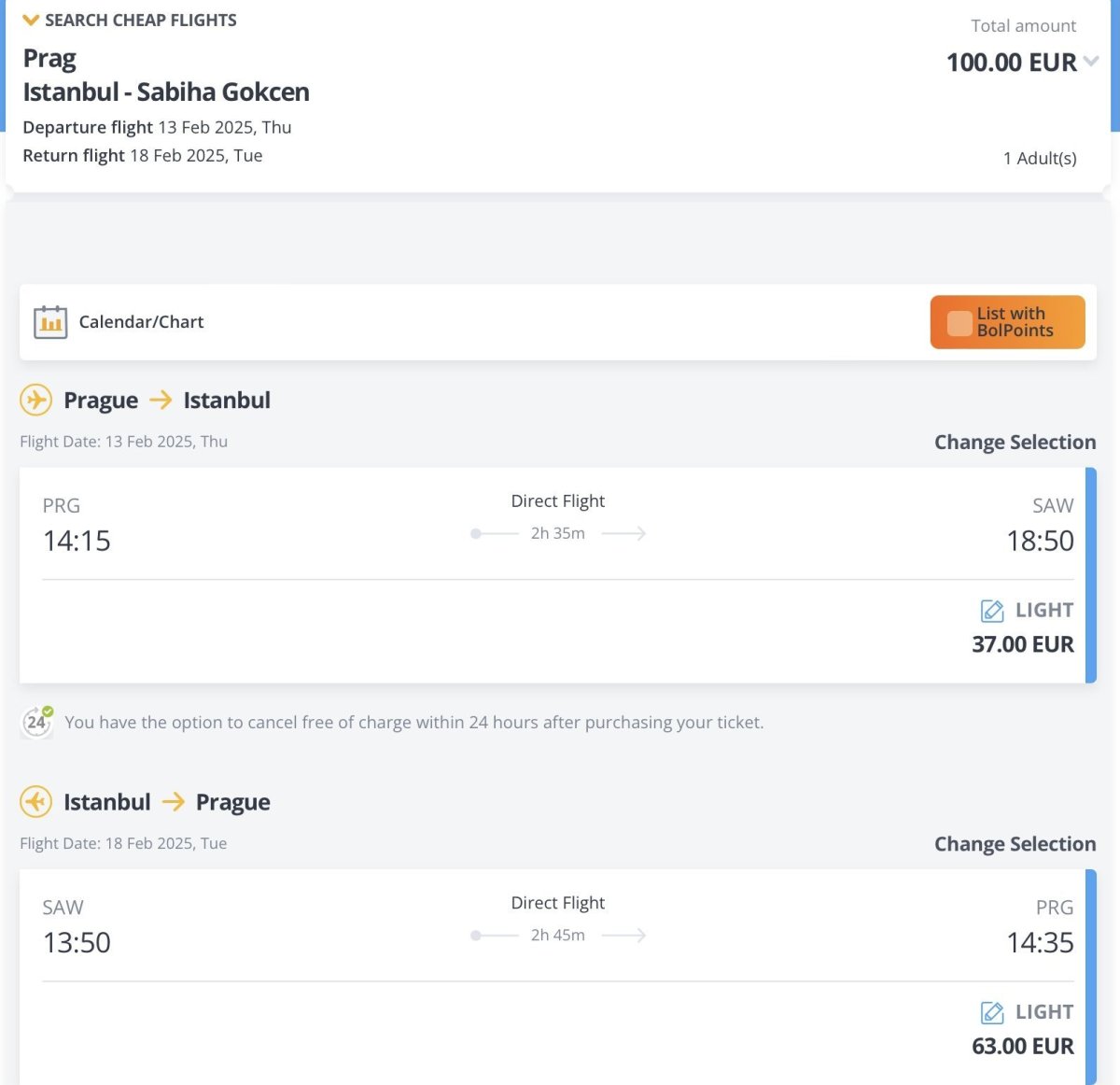Click the departure airplane icon beside Prague

pyautogui.click(x=35, y=401)
